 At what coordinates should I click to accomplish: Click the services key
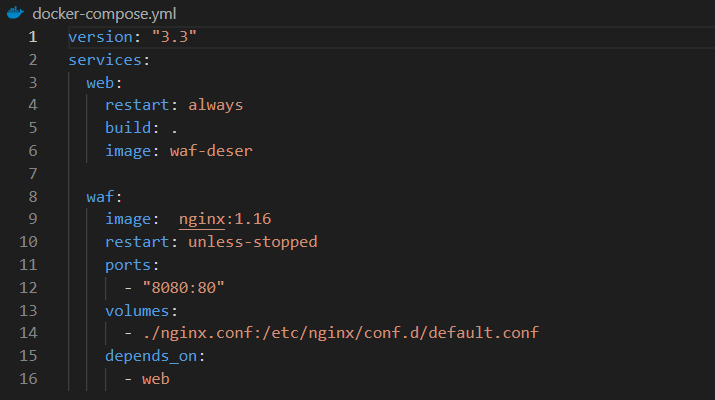pyautogui.click(x=104, y=59)
